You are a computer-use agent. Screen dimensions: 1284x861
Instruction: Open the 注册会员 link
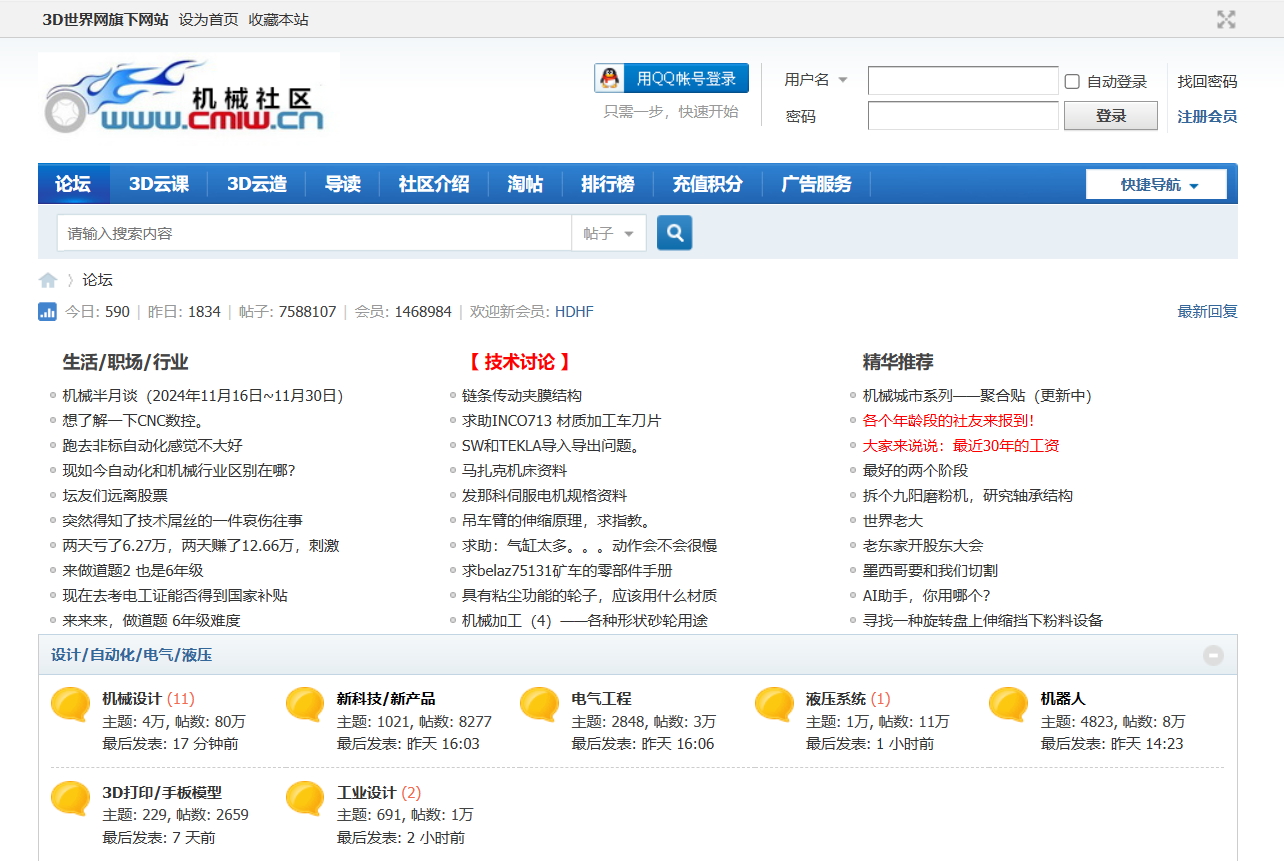1206,116
